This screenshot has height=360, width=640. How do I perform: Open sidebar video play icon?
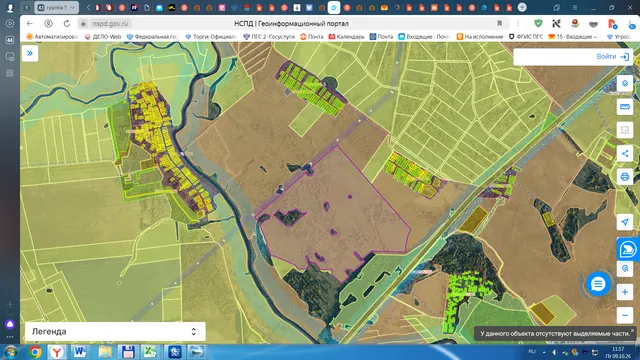click(10, 24)
